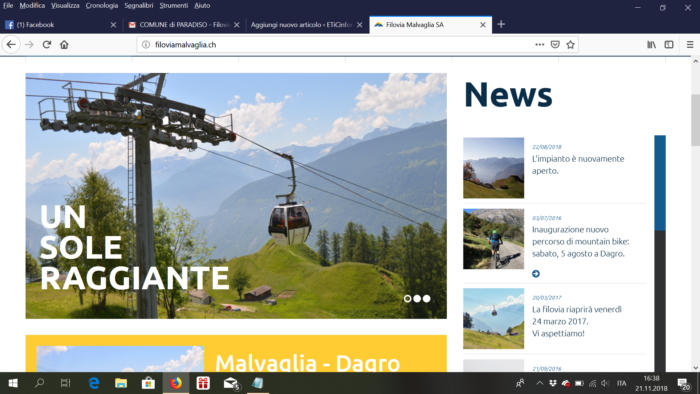This screenshot has width=700, height=394.
Task: Click the blue news list scrollbar
Action: [x=660, y=183]
